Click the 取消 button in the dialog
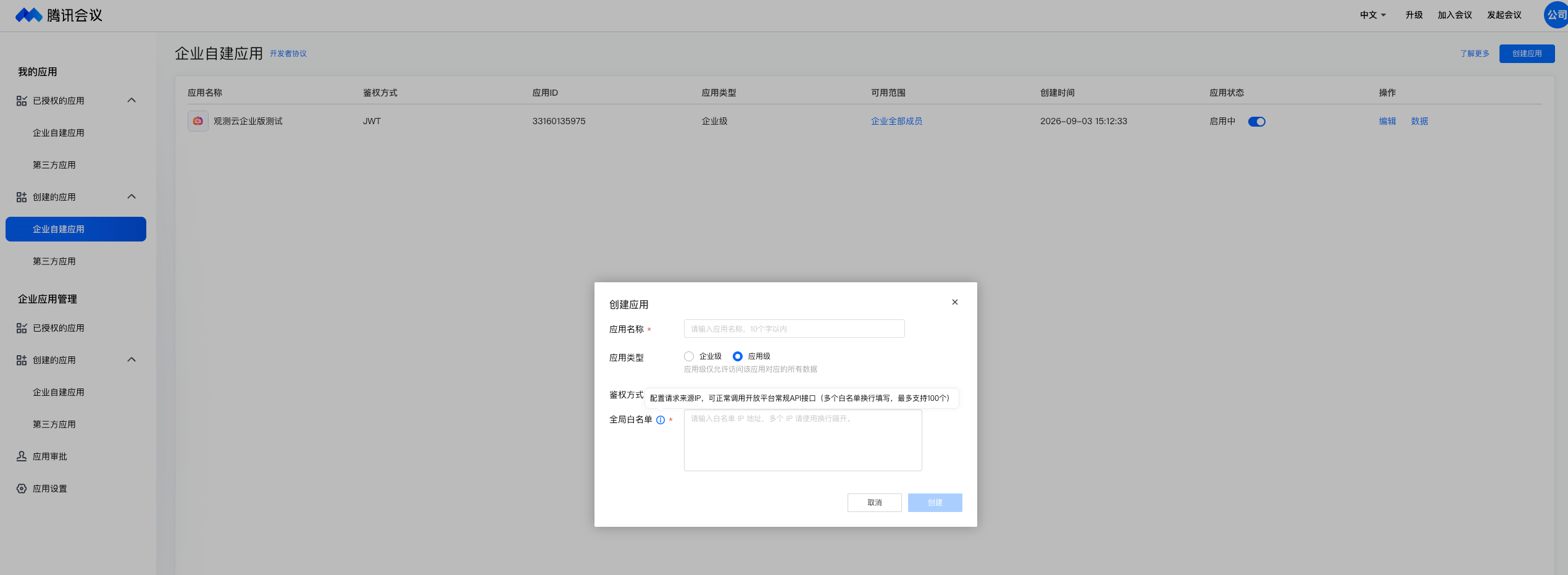The height and width of the screenshot is (575, 1568). point(874,503)
